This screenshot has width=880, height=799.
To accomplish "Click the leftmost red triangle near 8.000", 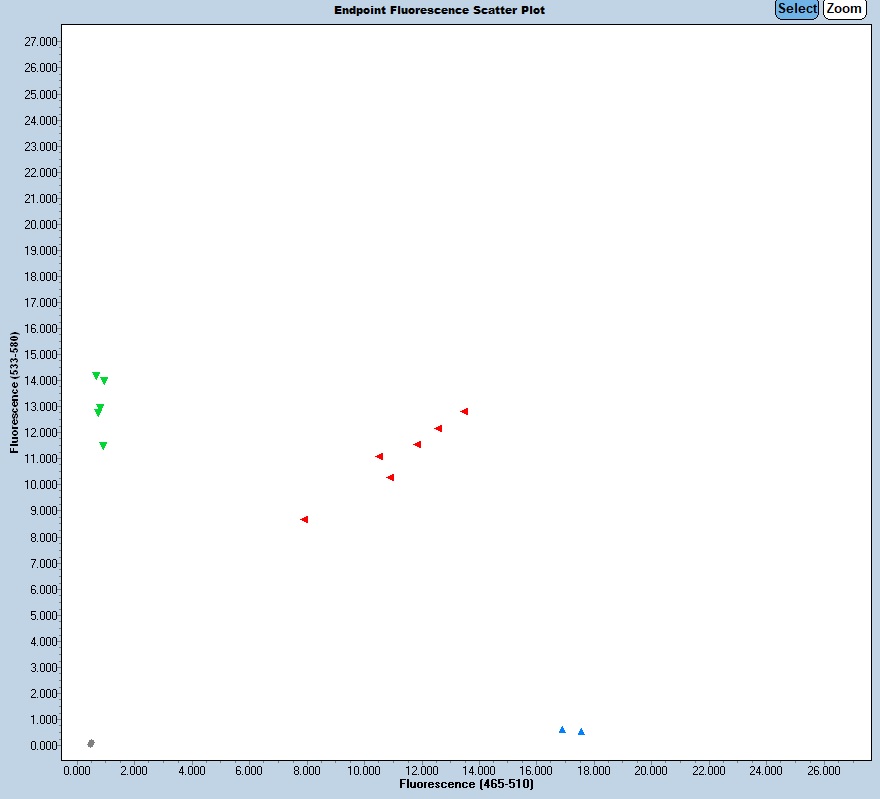I will [304, 520].
